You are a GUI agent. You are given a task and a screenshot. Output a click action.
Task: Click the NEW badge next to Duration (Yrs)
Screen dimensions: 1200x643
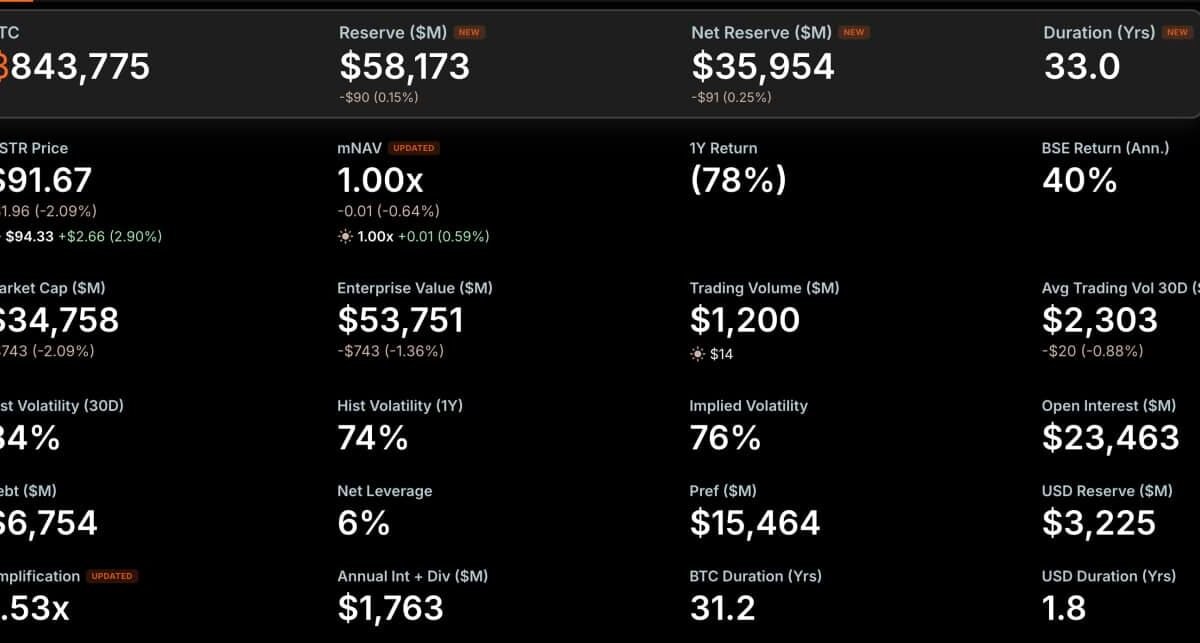coord(1178,33)
